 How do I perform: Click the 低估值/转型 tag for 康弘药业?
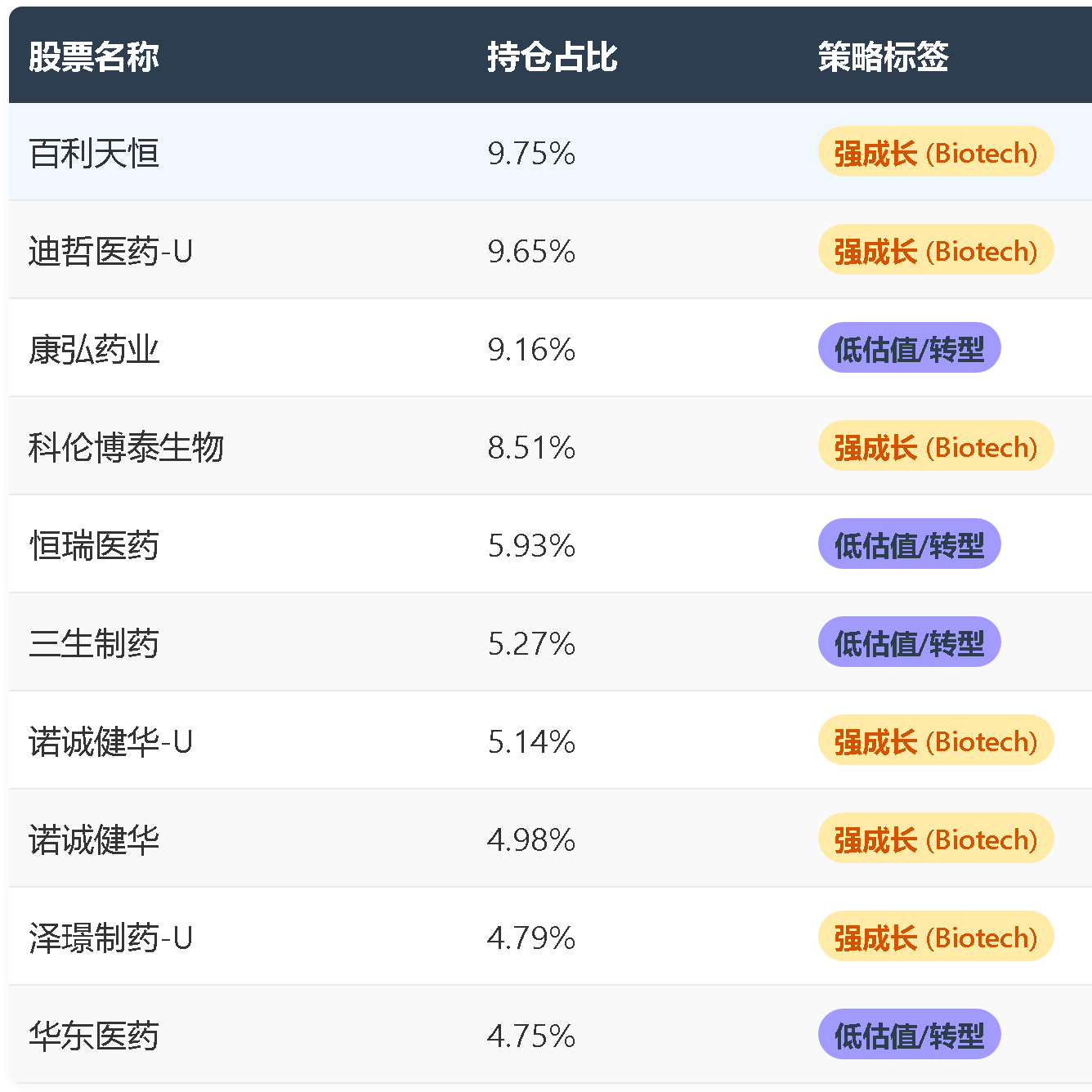[909, 348]
